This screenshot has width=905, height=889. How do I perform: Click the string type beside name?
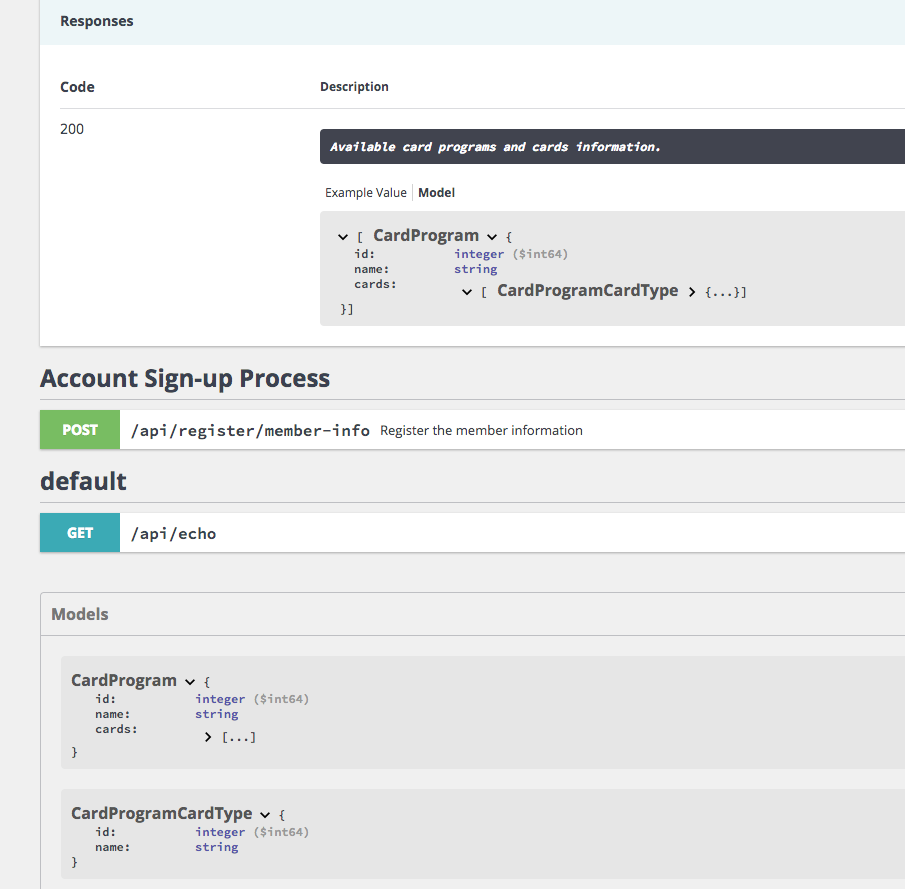coord(475,268)
